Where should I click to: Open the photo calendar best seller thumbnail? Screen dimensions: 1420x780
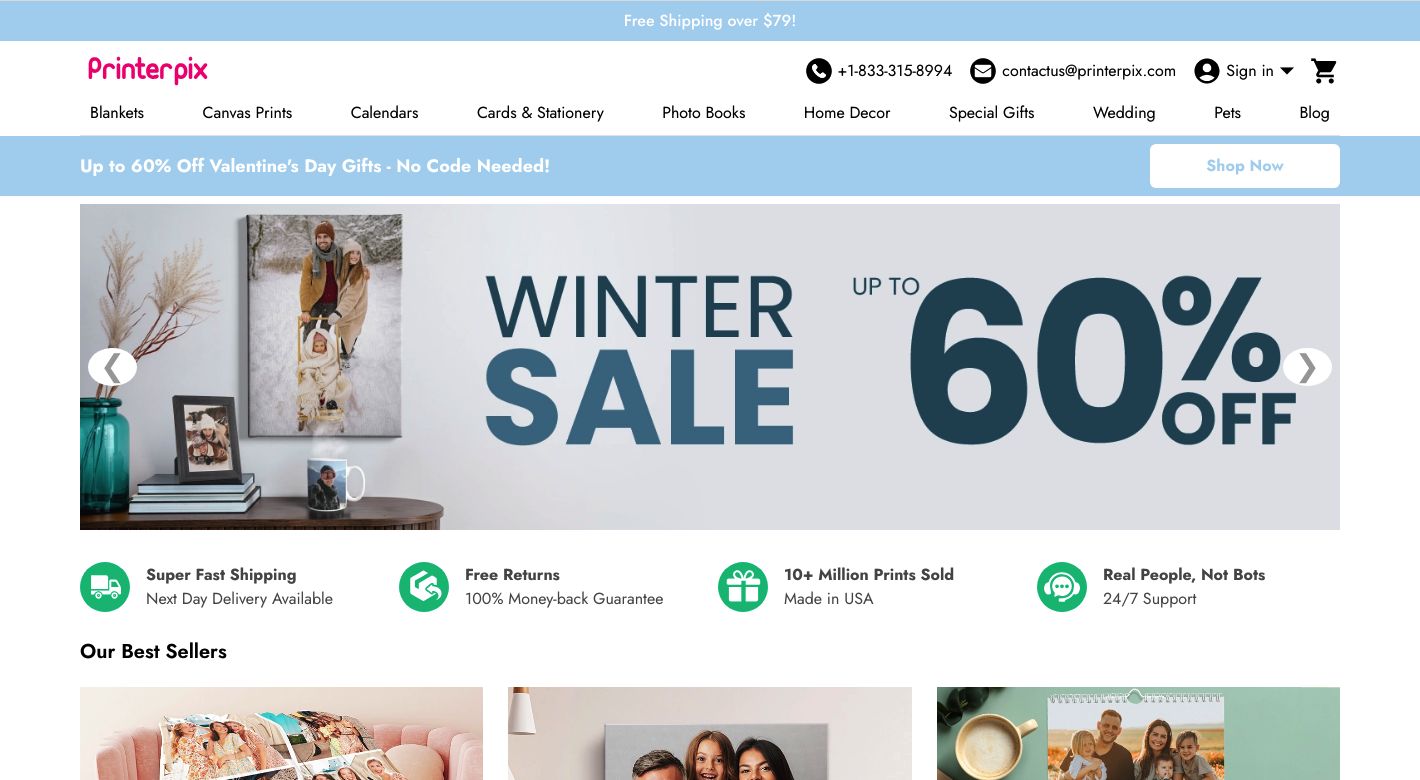pos(1138,733)
